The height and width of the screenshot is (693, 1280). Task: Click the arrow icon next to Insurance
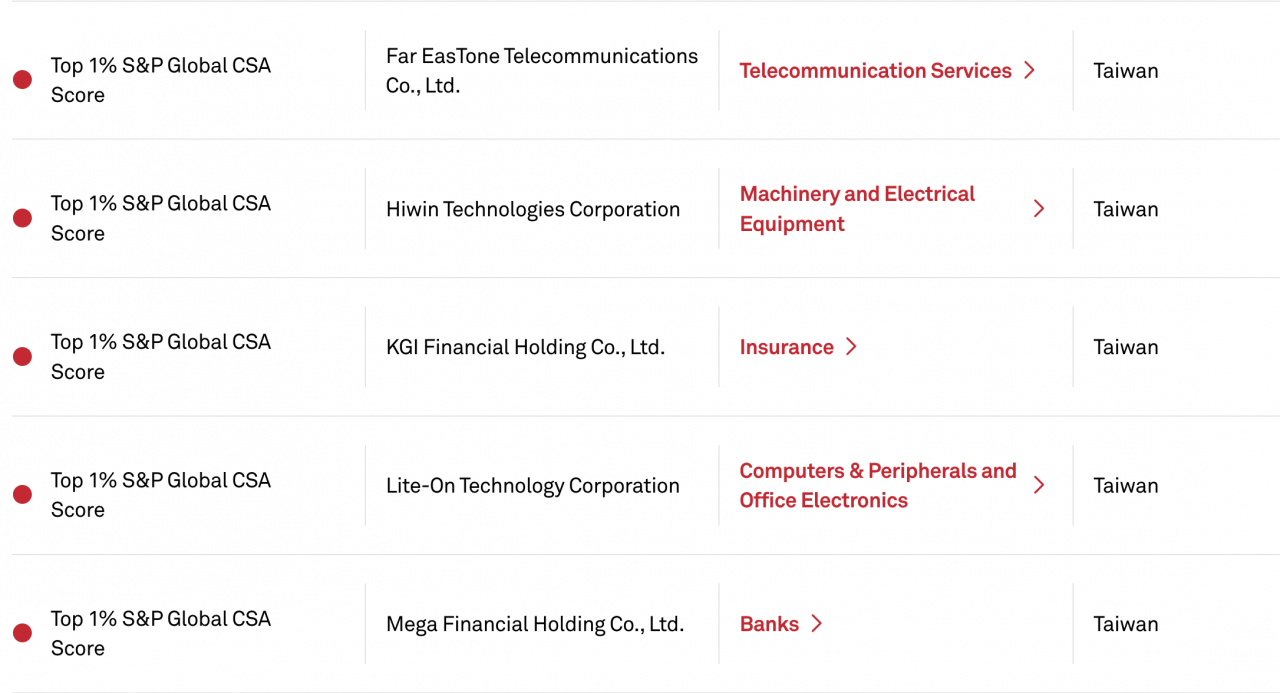pos(851,347)
